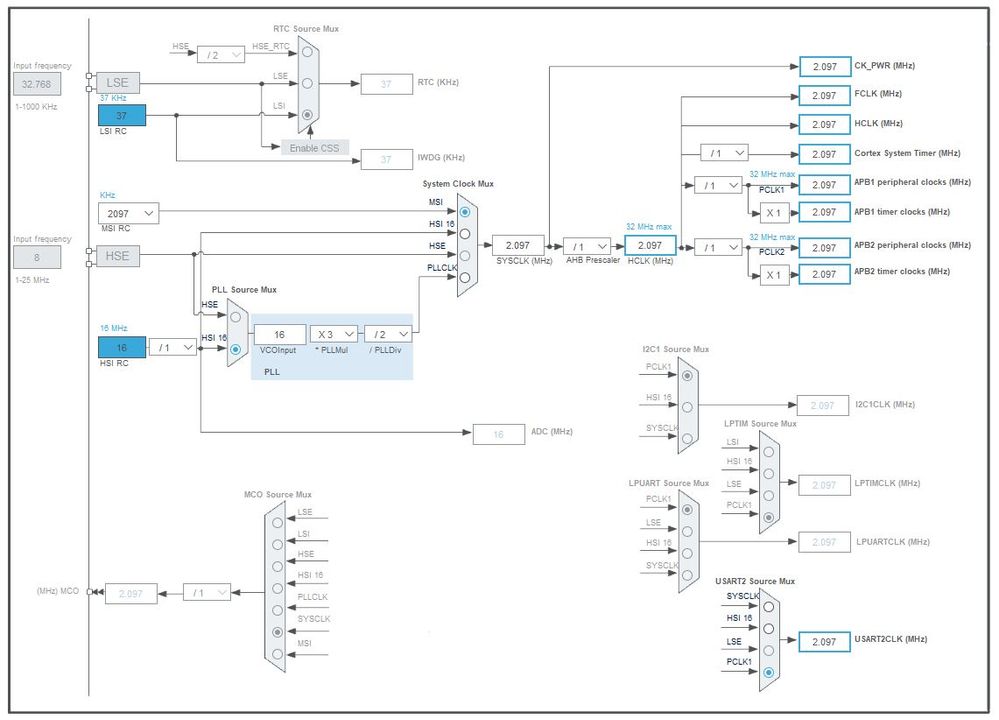This screenshot has height=720, width=999.
Task: Open HSE RTC /2 divider dropdown
Action: (220, 55)
